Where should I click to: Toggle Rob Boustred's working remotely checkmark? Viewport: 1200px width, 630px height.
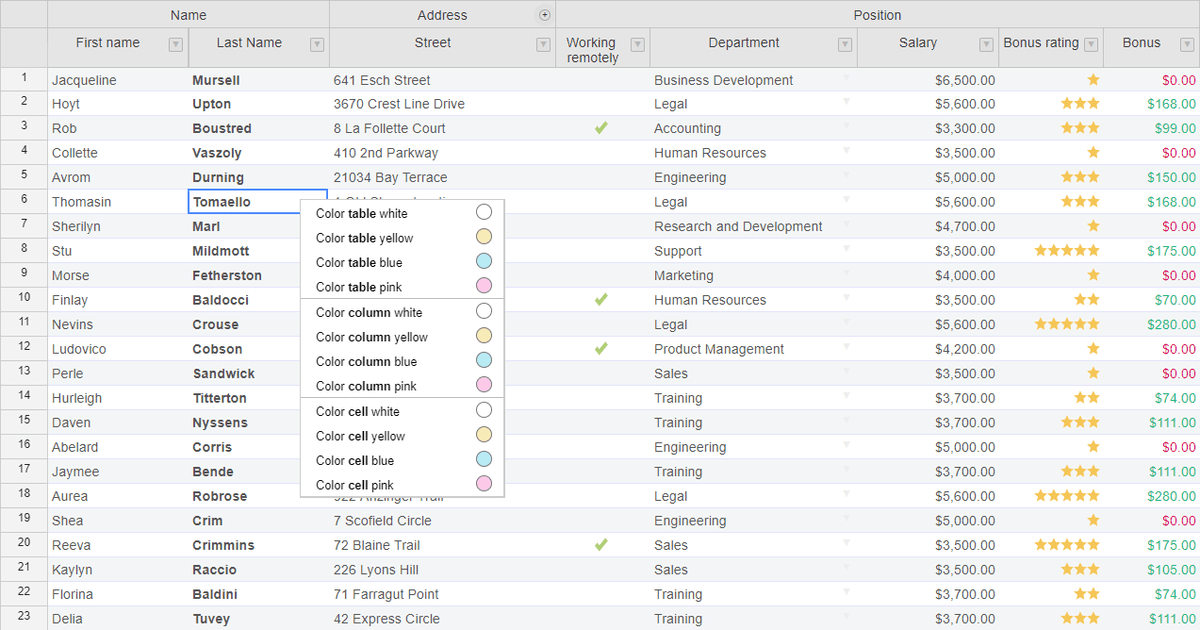coord(601,128)
